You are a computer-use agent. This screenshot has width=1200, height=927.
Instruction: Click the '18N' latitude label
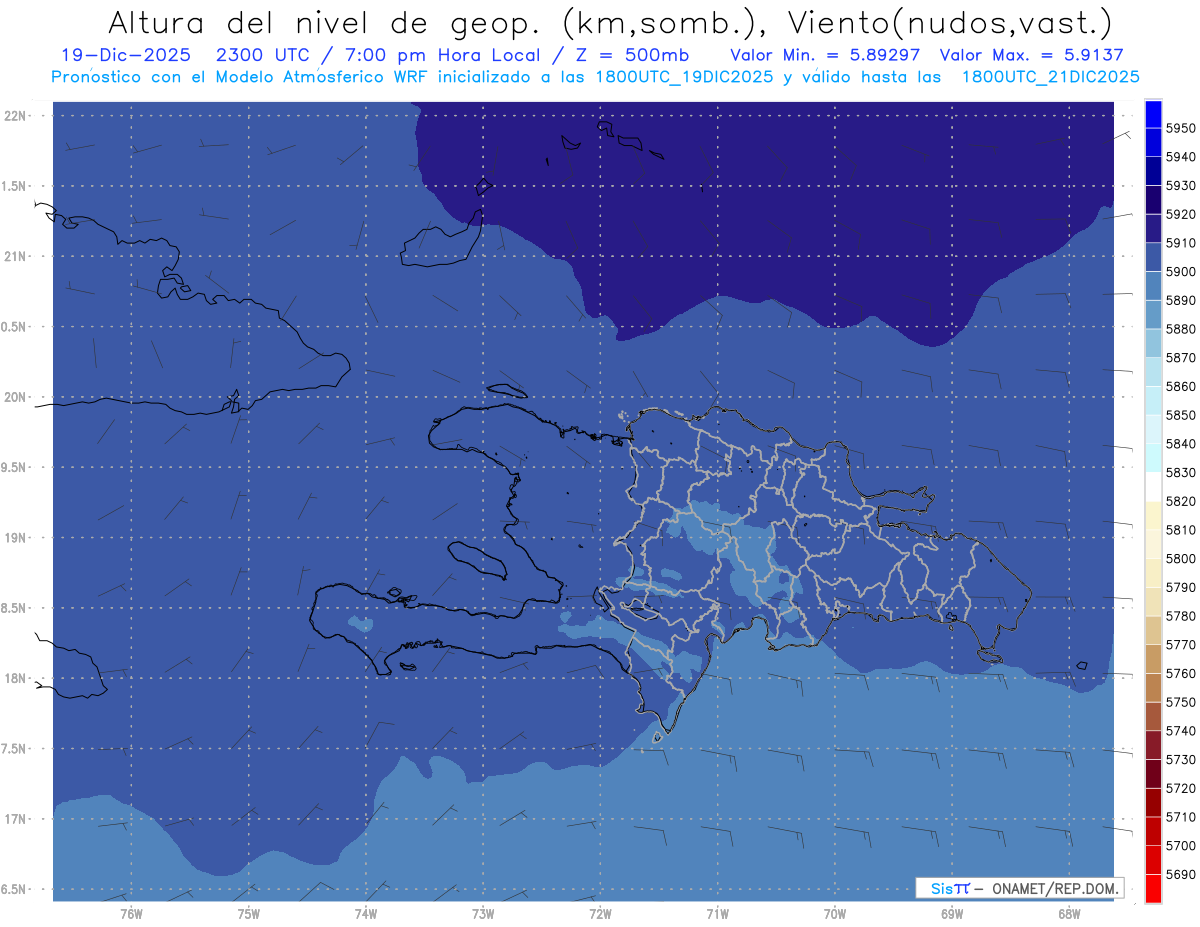coord(15,679)
